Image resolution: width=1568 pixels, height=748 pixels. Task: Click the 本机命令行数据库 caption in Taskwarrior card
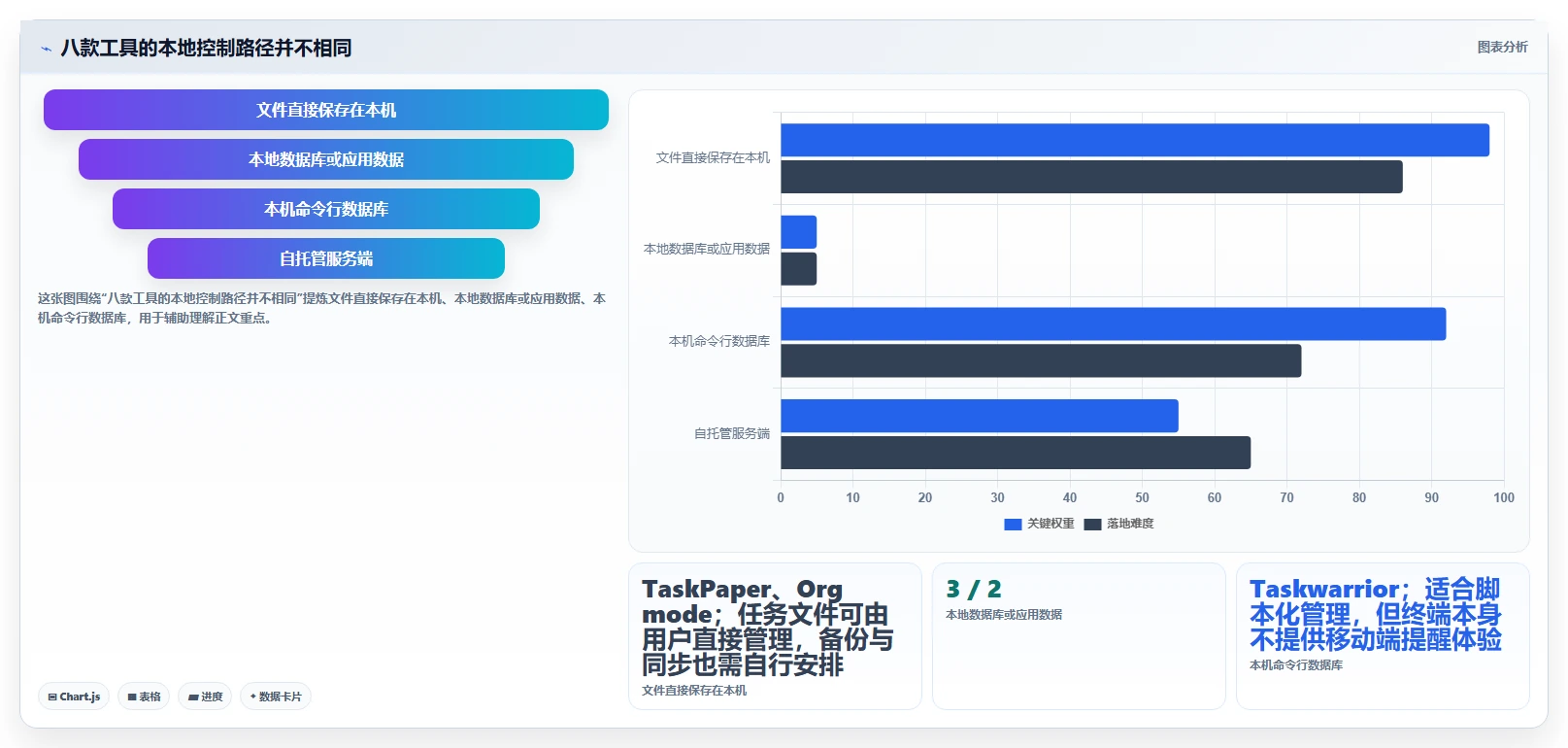(x=1296, y=665)
